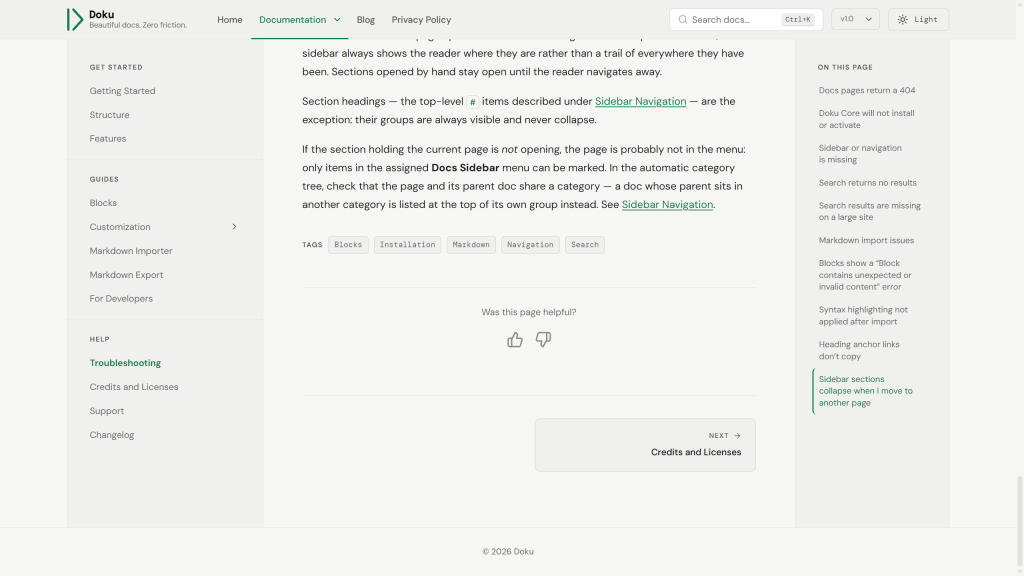
Task: Expand the Customization sidebar section
Action: coord(234,227)
